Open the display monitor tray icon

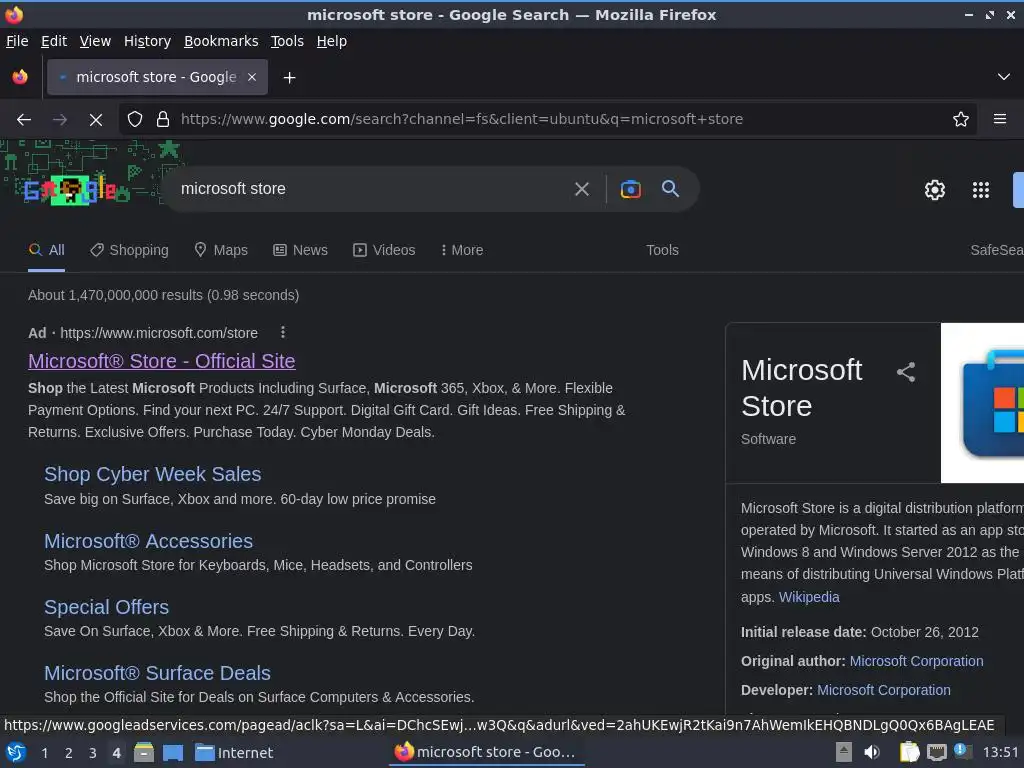[x=936, y=752]
